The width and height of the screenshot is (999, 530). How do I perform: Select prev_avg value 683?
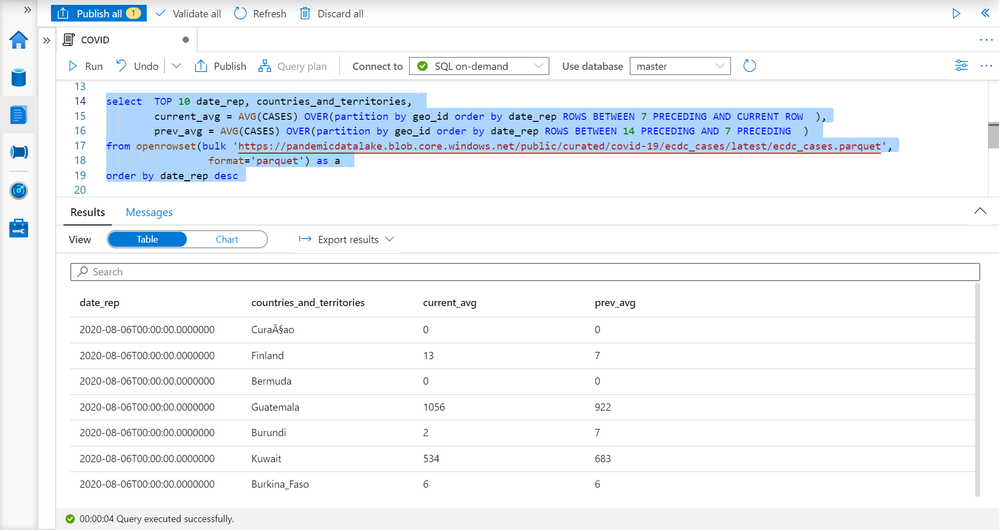coord(603,459)
